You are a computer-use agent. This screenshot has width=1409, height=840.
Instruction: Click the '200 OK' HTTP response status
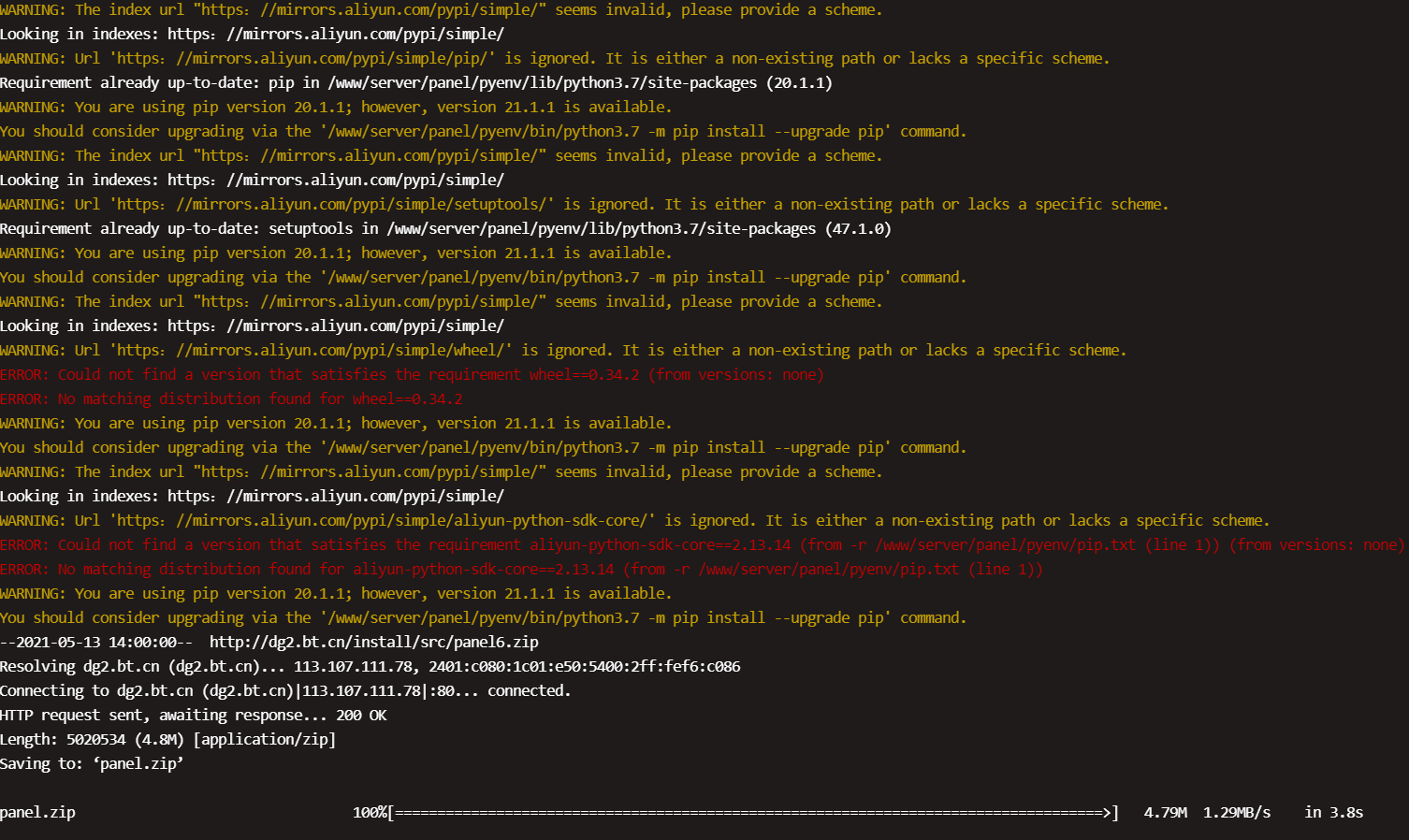point(361,715)
